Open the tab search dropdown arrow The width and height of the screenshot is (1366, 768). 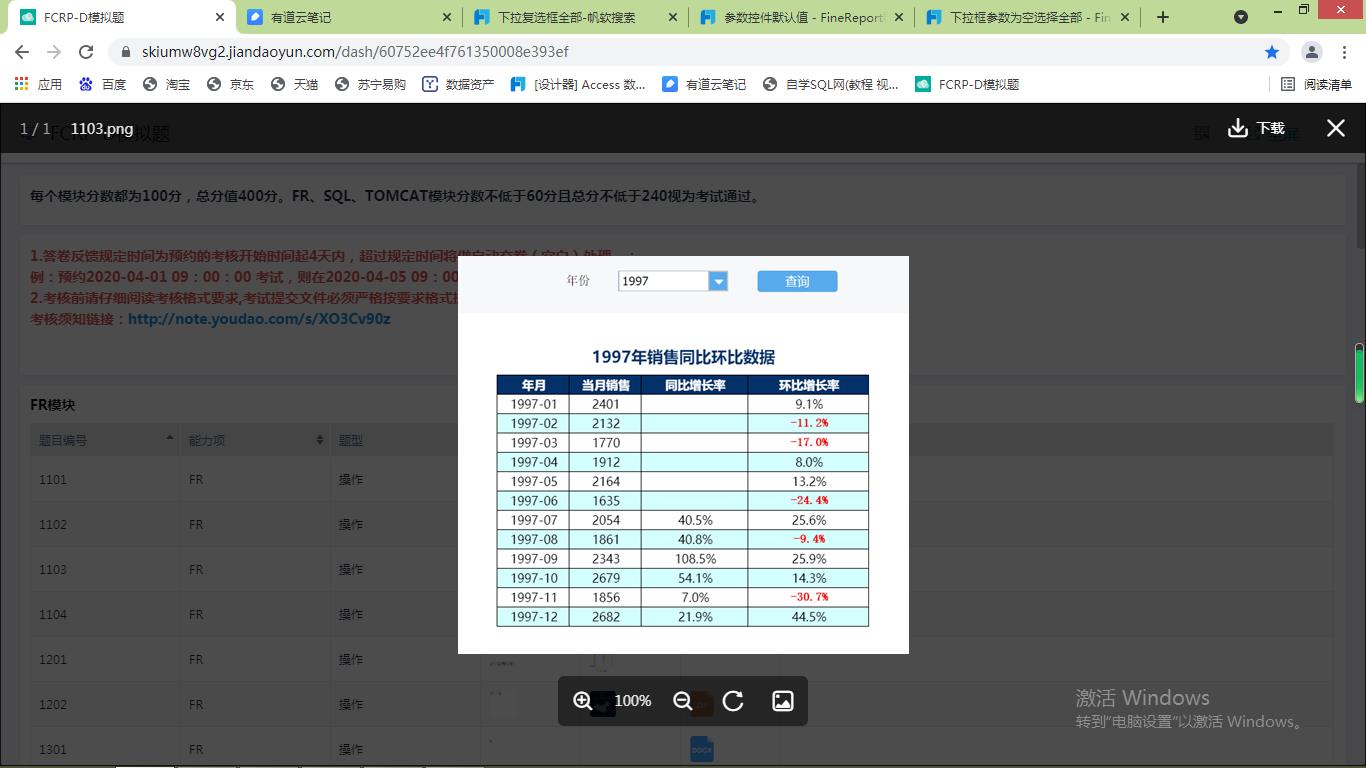pos(1241,17)
